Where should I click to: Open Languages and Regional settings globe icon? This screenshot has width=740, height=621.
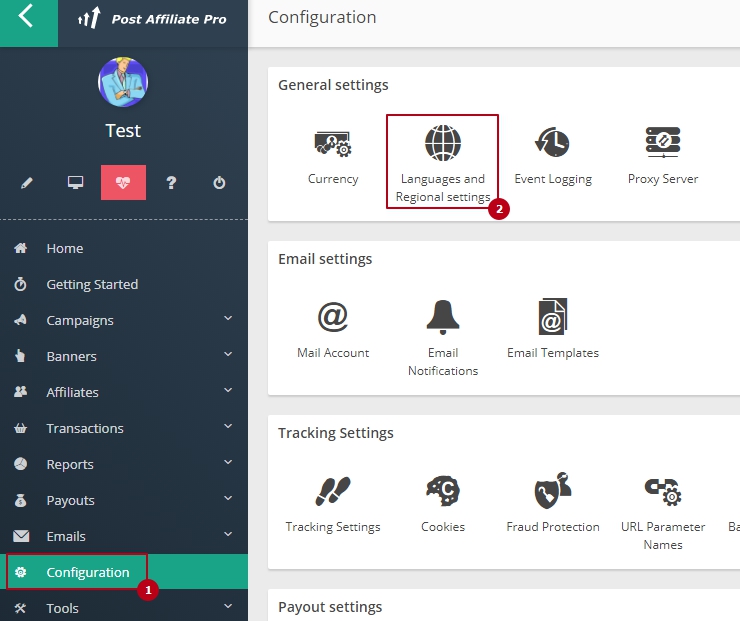tap(442, 144)
